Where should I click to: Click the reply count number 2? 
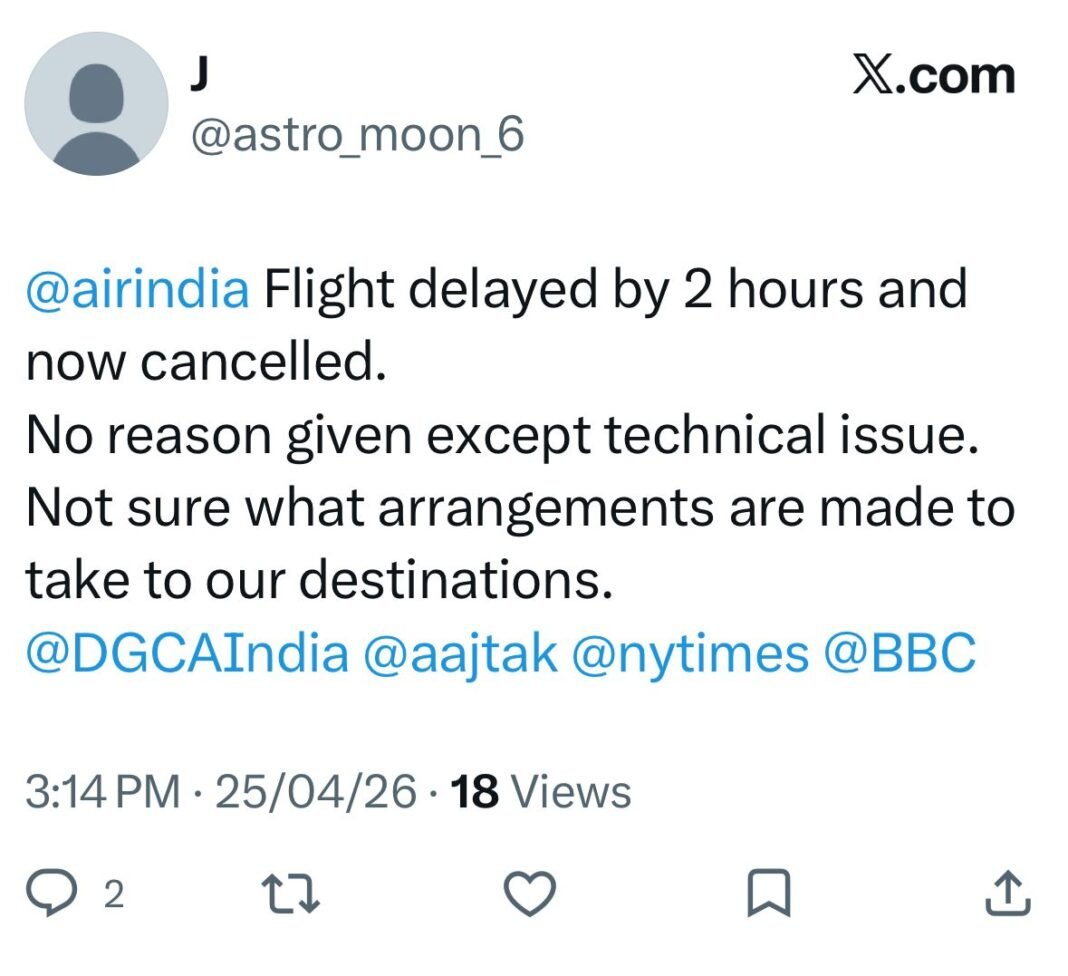[x=114, y=894]
